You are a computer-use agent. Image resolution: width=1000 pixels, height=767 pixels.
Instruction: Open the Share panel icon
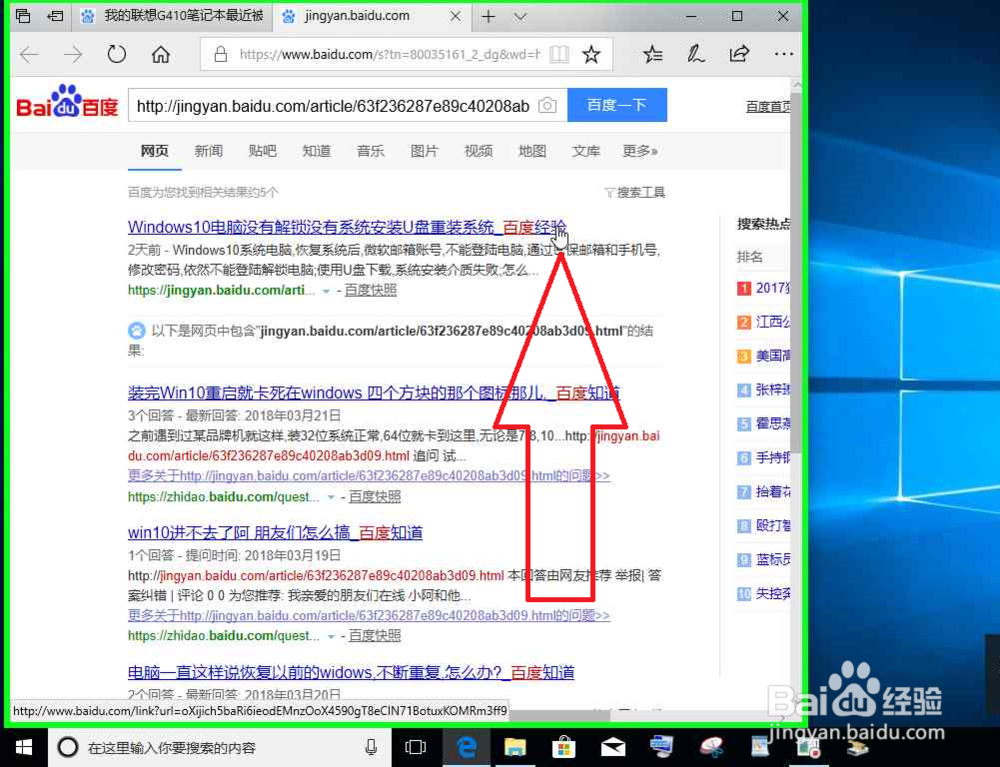739,56
